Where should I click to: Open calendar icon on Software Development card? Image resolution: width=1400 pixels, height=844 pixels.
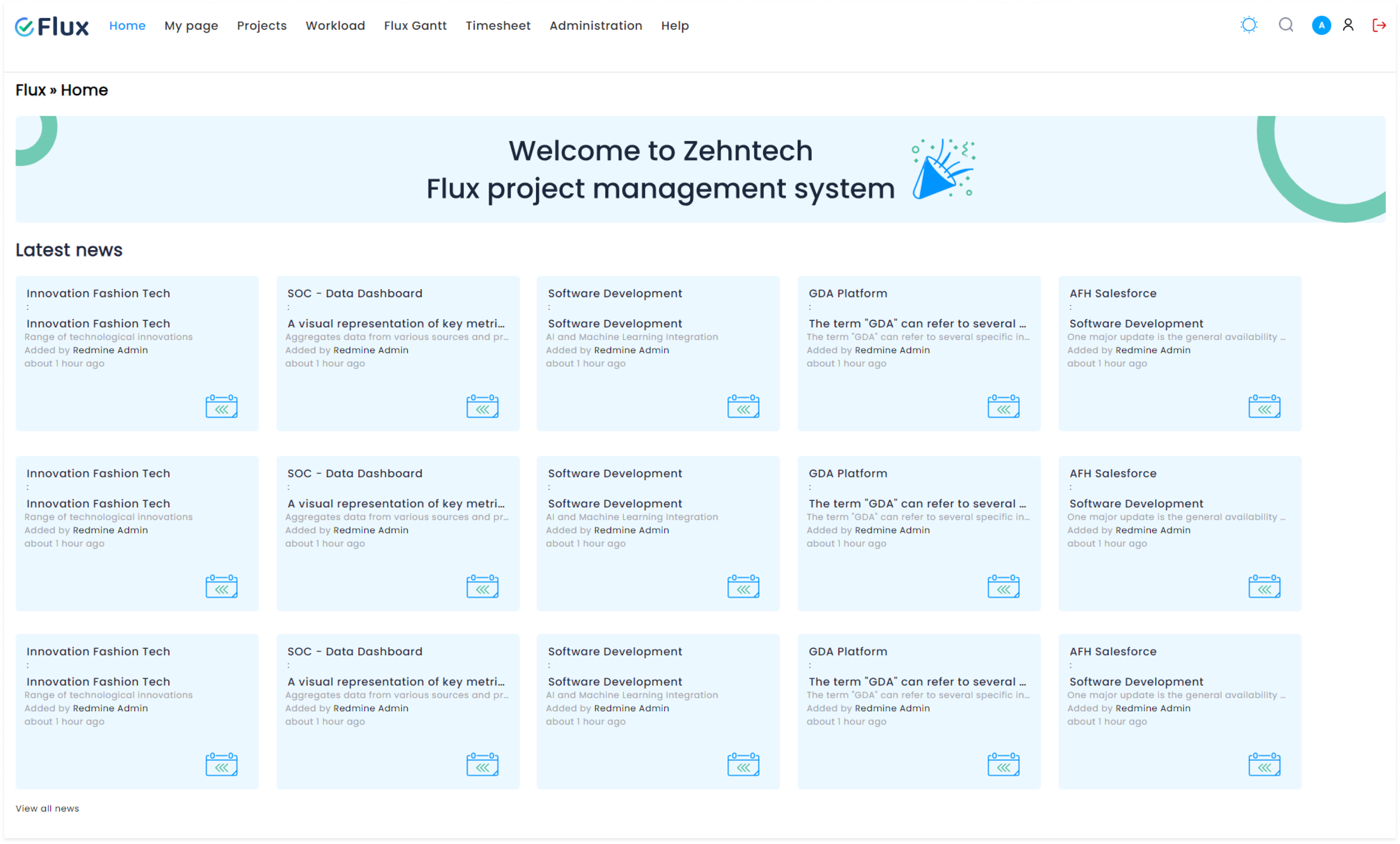743,406
